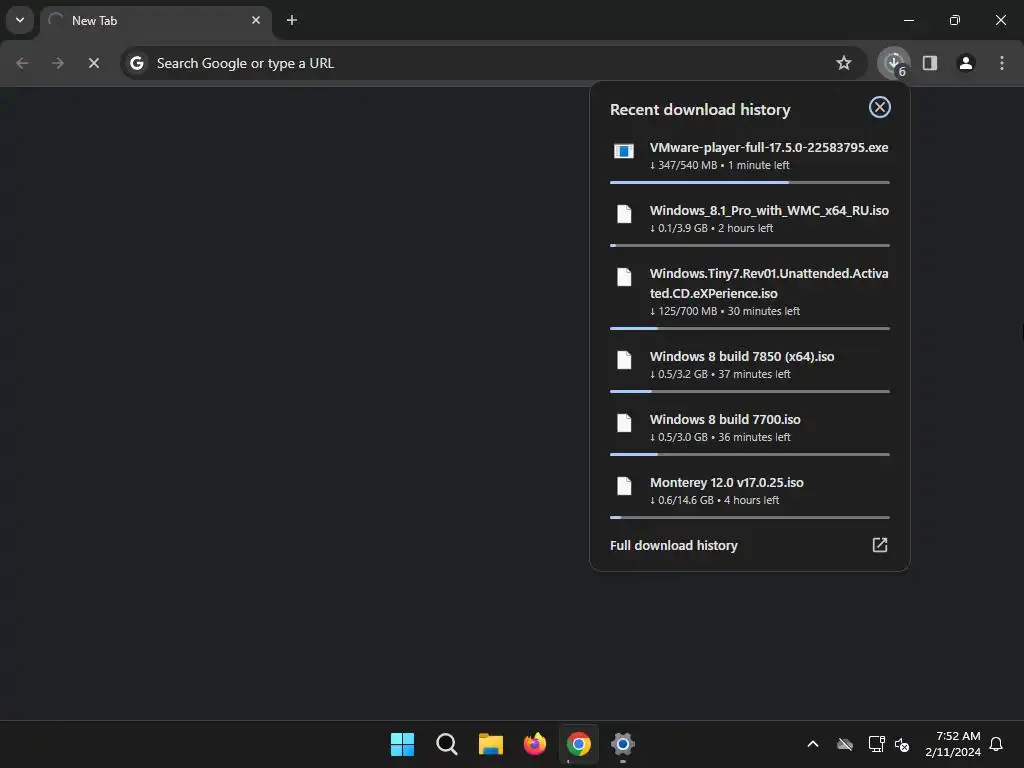This screenshot has height=768, width=1024.
Task: Minimize the Chrome window
Action: coord(908,20)
